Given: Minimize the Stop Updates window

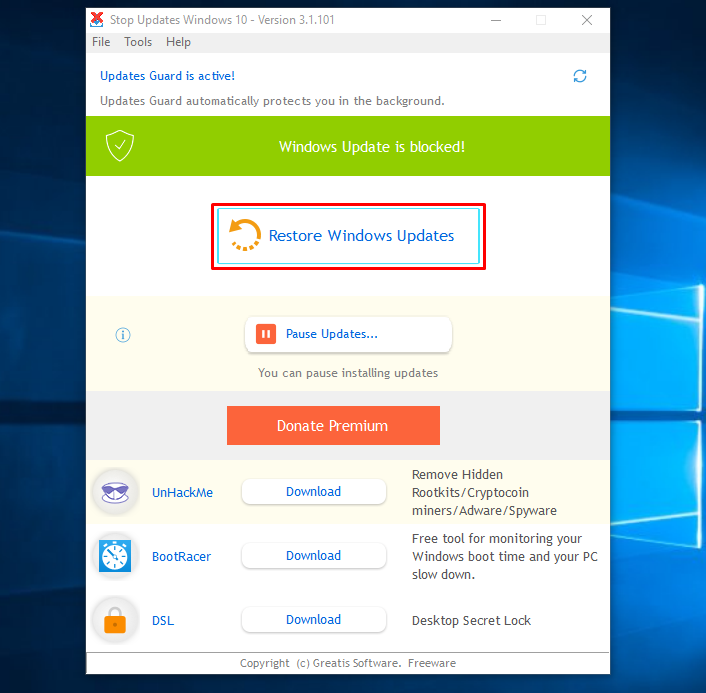Looking at the screenshot, I should click(496, 20).
